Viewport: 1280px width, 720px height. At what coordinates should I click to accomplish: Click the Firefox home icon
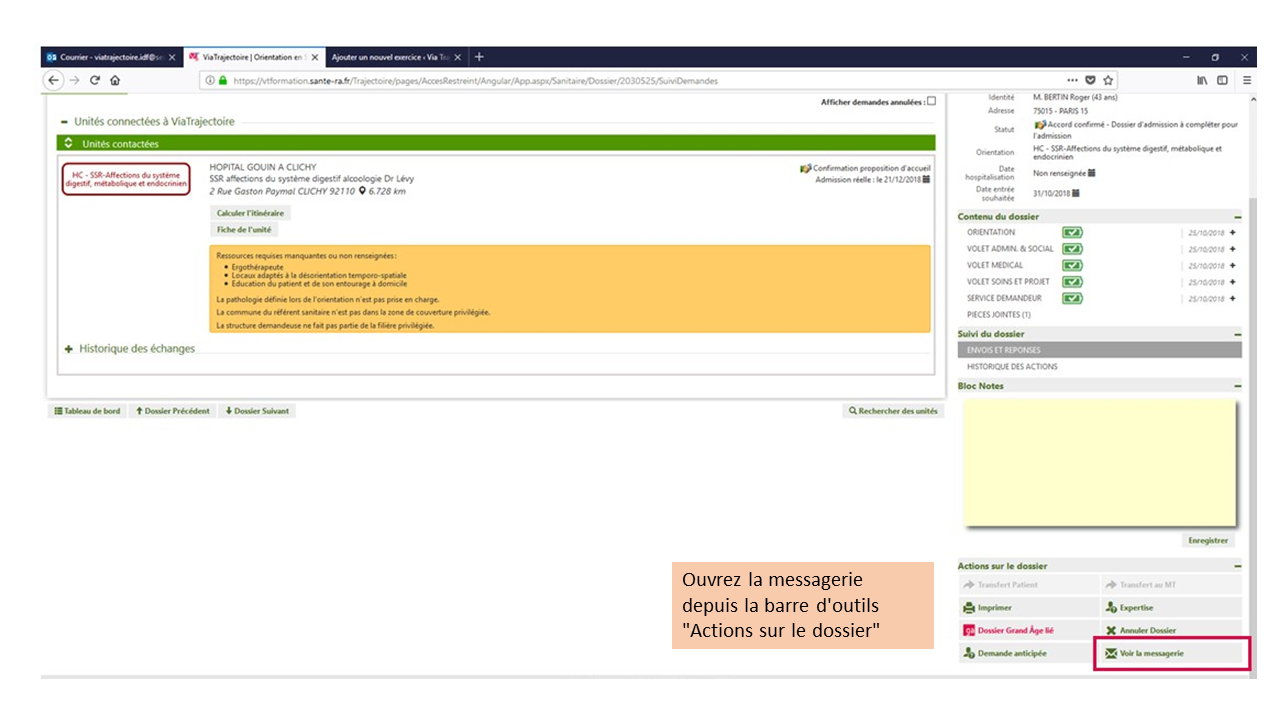pyautogui.click(x=115, y=80)
